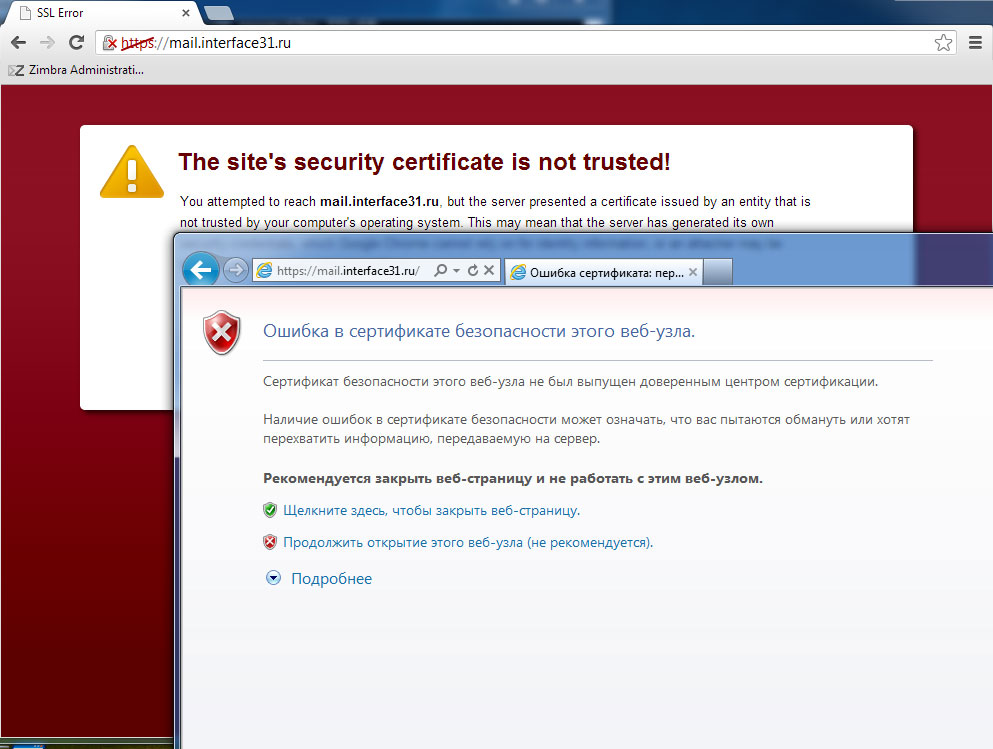Viewport: 993px width, 749px height.
Task: Click Internet Explorer back button
Action: [201, 270]
